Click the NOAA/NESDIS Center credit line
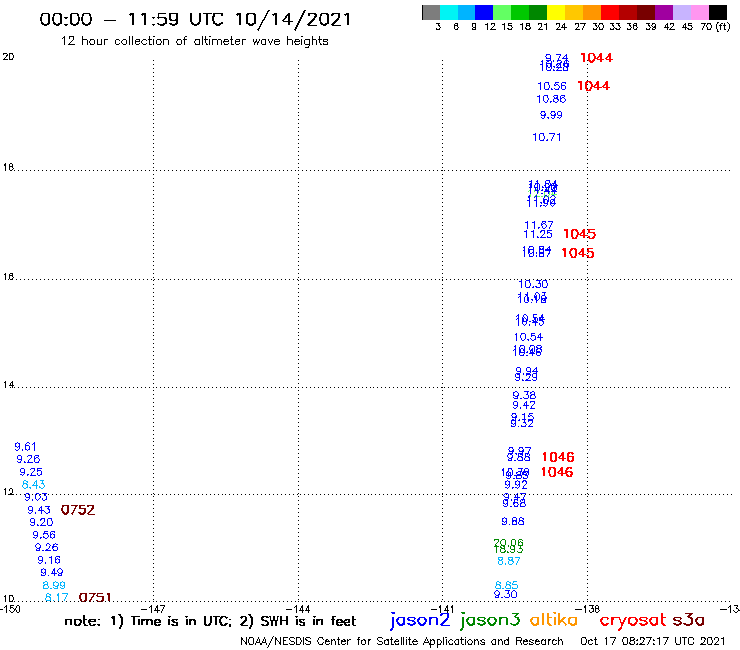The width and height of the screenshot is (740, 650). 402,641
